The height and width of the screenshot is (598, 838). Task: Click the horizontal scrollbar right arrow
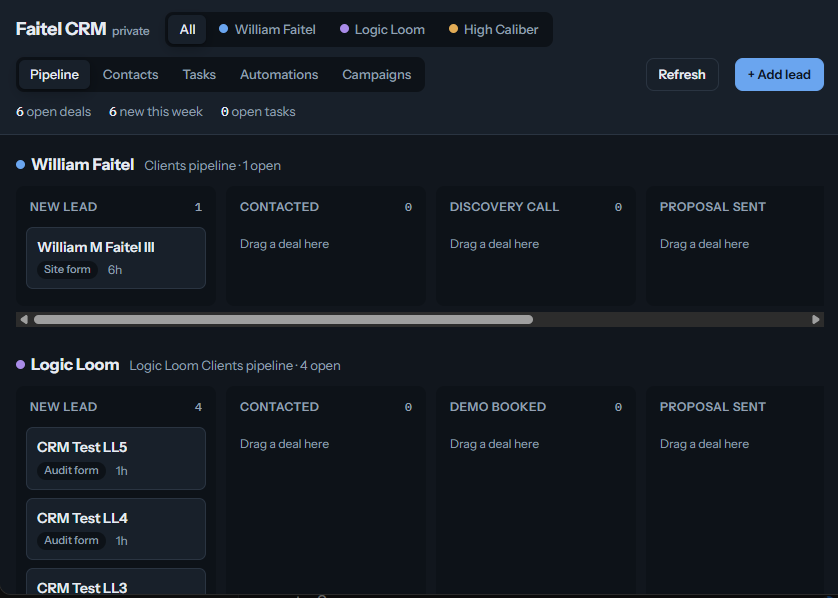(x=816, y=320)
